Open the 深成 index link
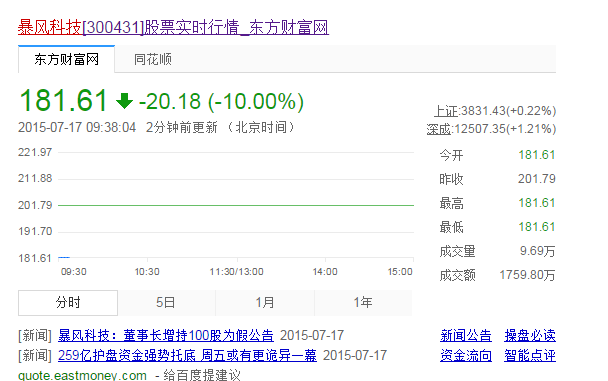 tap(439, 129)
